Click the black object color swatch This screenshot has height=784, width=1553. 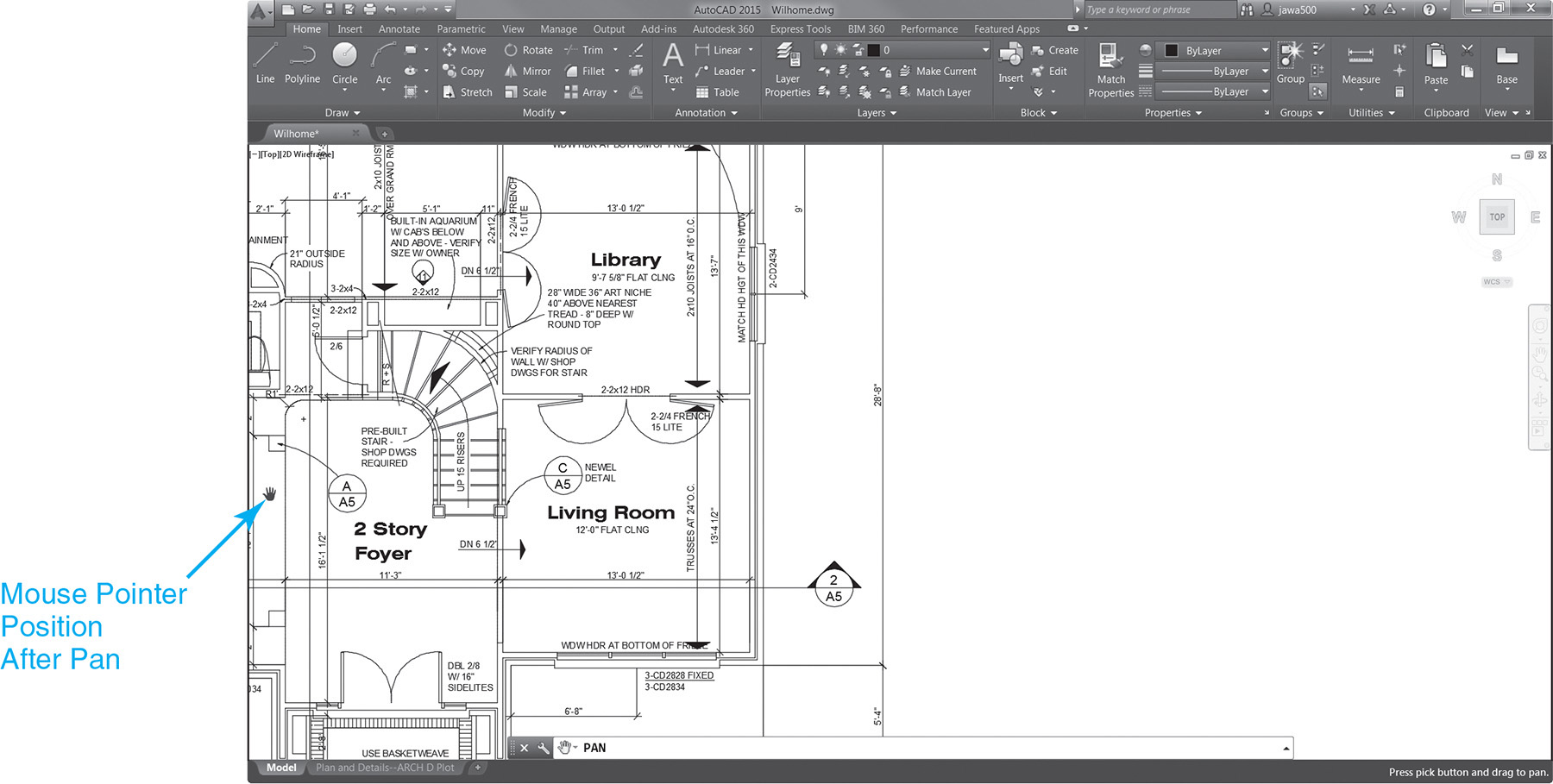click(x=1172, y=50)
